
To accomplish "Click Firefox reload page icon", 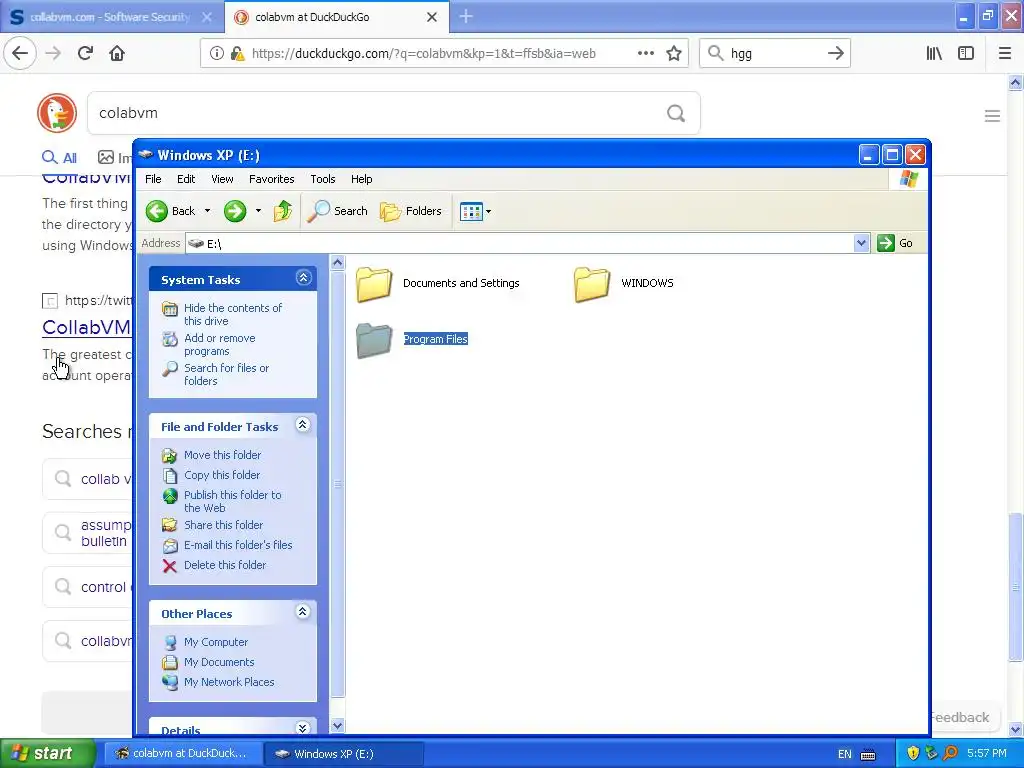I will pos(85,53).
